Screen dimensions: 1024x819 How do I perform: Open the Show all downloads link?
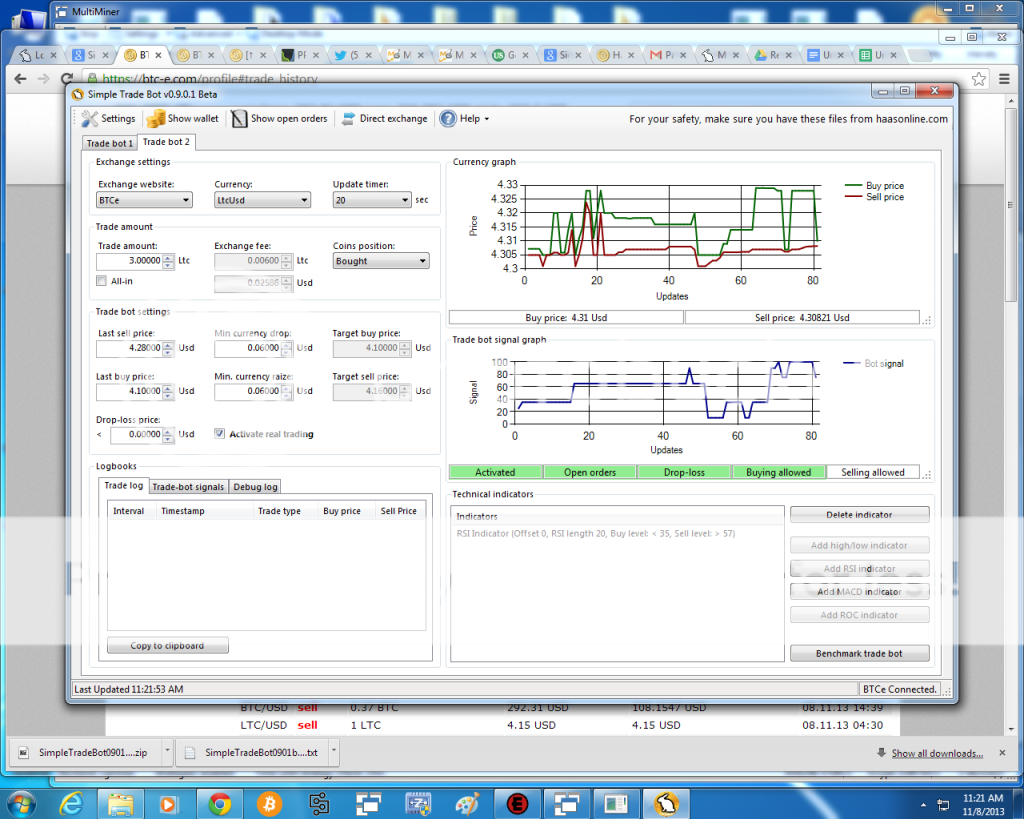tap(937, 753)
